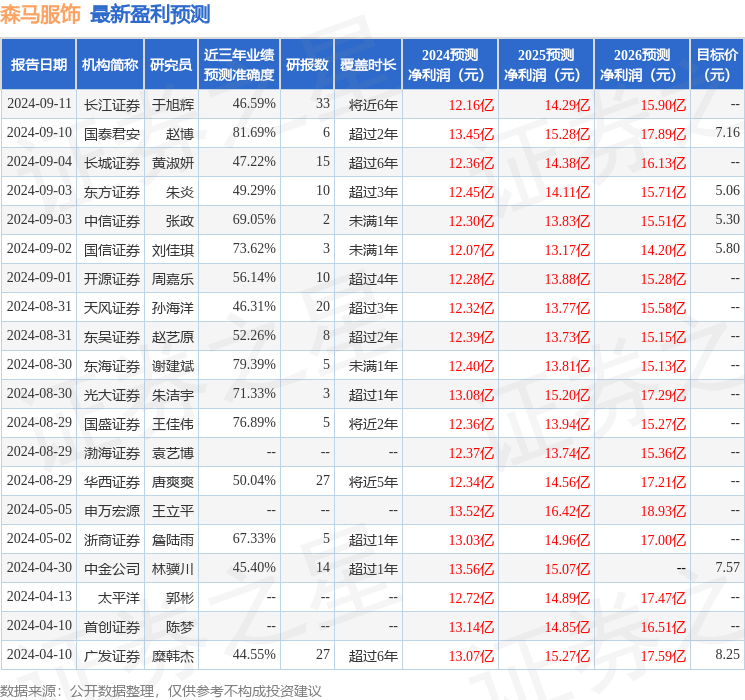The height and width of the screenshot is (700, 745).
Task: Select the 浙商证券 institution cell
Action: (112, 540)
